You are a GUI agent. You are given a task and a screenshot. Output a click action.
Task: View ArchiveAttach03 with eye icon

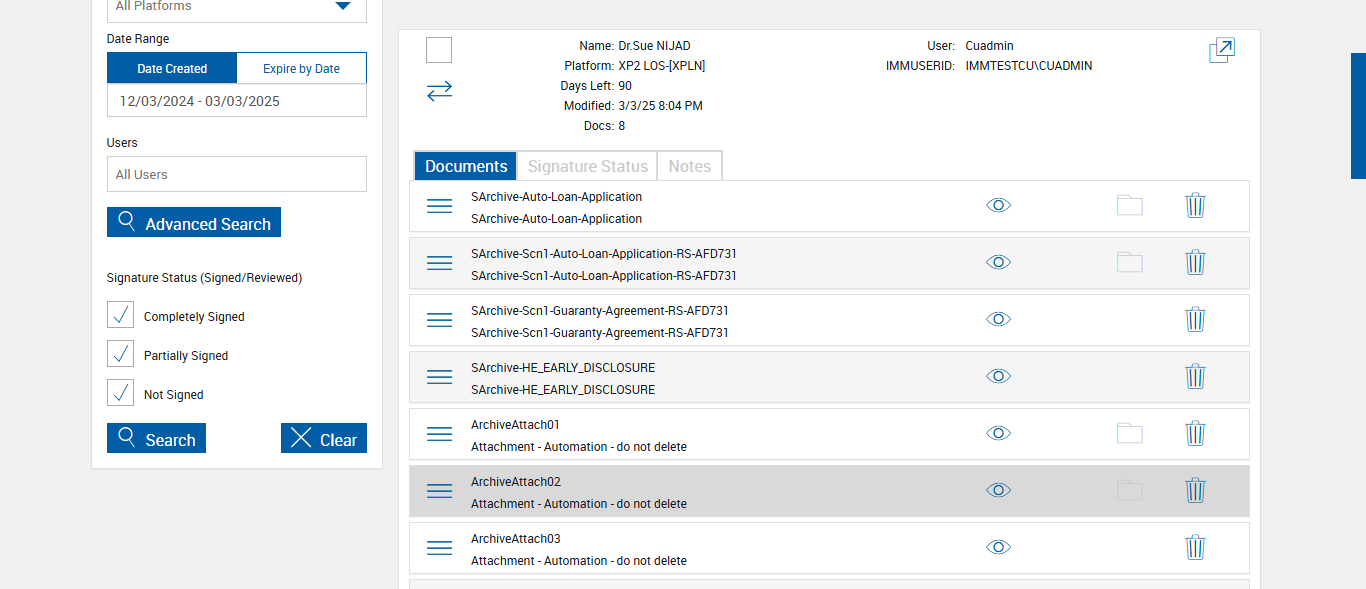coord(998,547)
